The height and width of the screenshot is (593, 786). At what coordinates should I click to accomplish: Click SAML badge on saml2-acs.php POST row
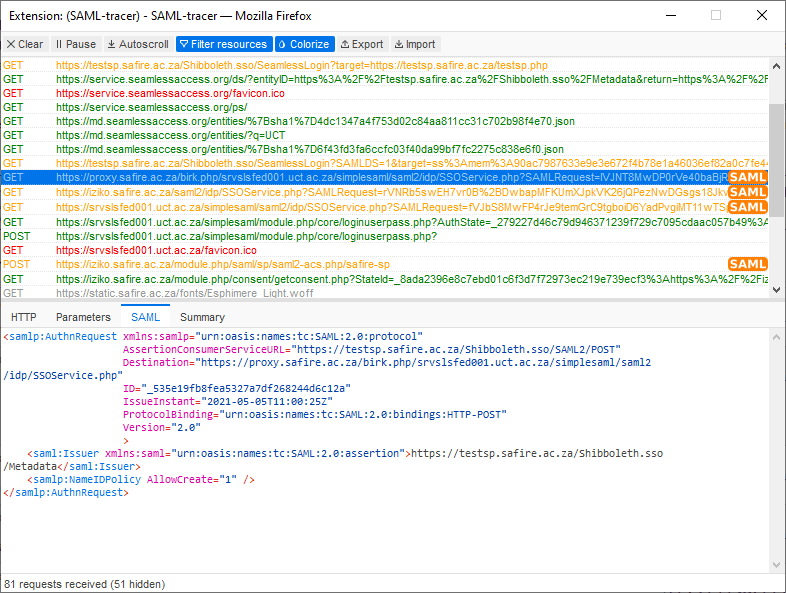pos(747,264)
